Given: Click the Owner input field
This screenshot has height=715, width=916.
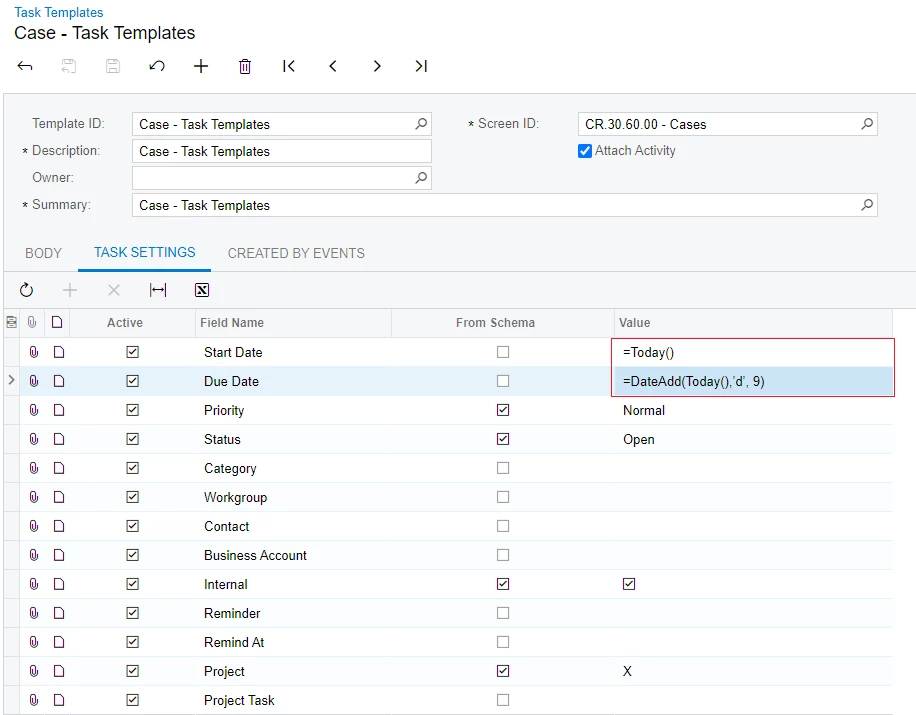Looking at the screenshot, I should tap(282, 178).
